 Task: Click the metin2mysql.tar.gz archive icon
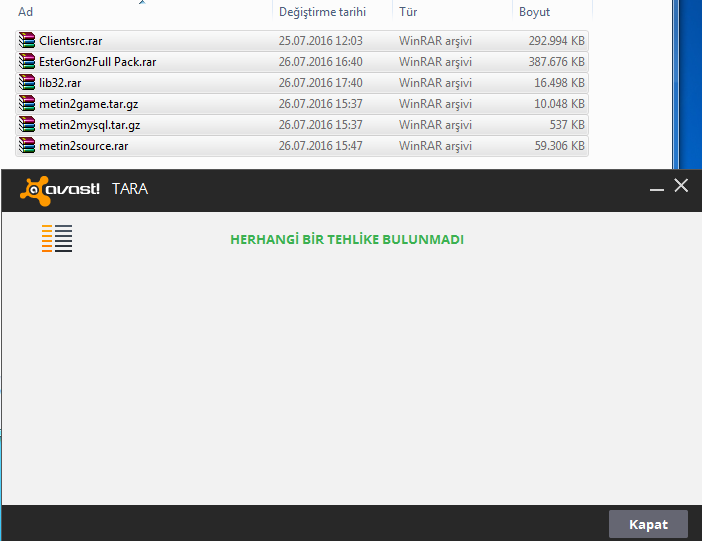tap(27, 125)
